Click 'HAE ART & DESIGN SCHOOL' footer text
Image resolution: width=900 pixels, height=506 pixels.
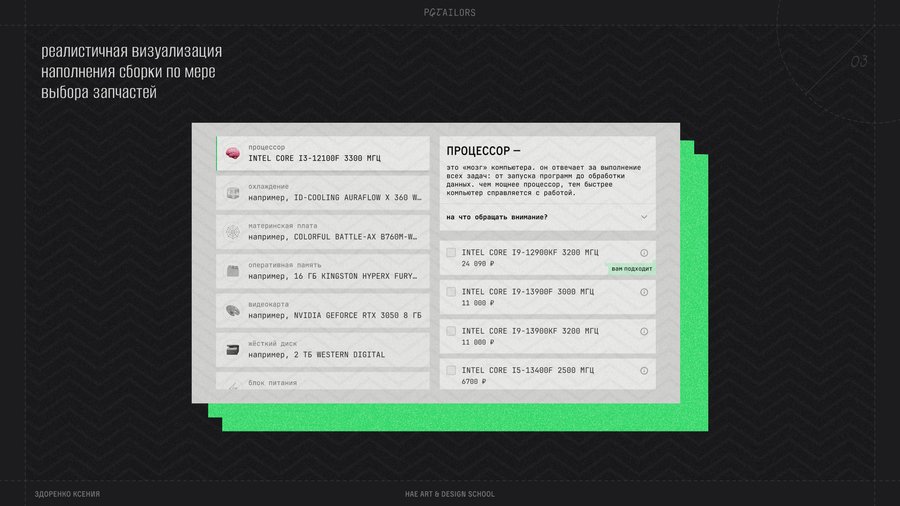point(449,494)
